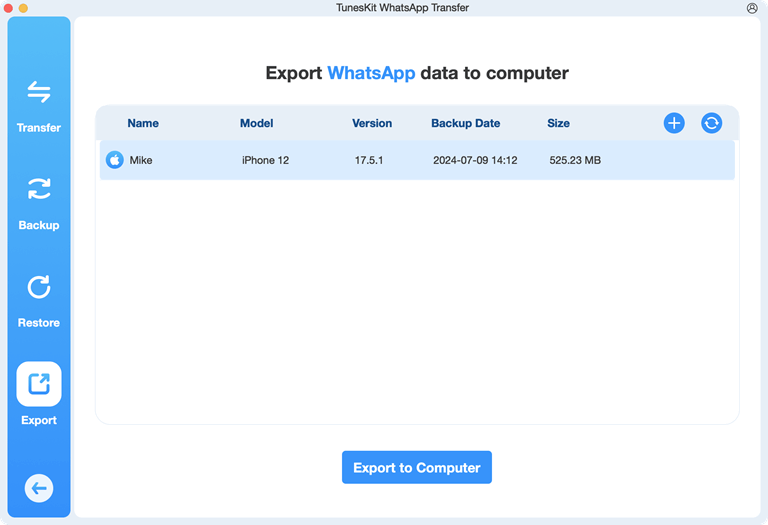Go back using the sidebar arrow
Viewport: 768px width, 525px height.
click(x=39, y=488)
